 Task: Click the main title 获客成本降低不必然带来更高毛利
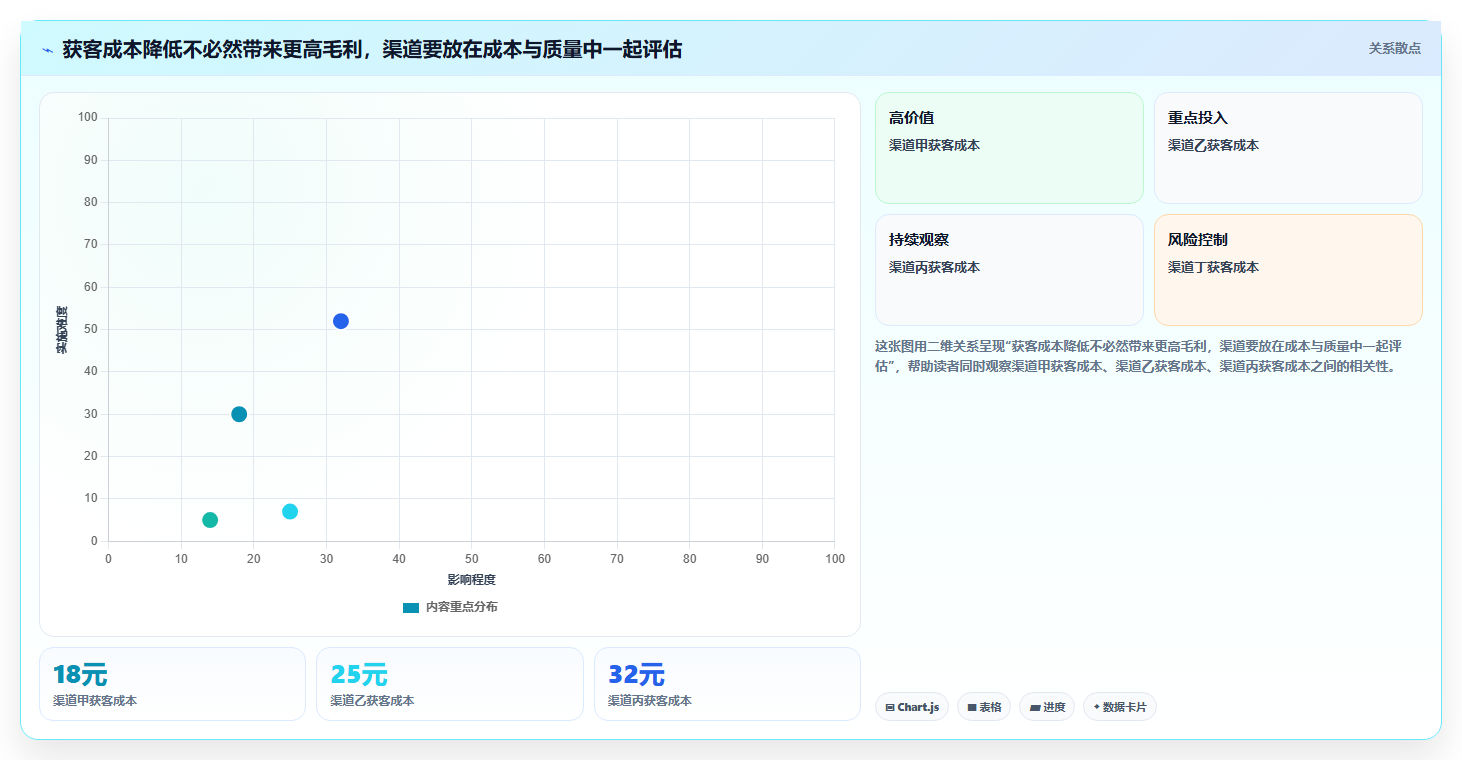tap(372, 49)
